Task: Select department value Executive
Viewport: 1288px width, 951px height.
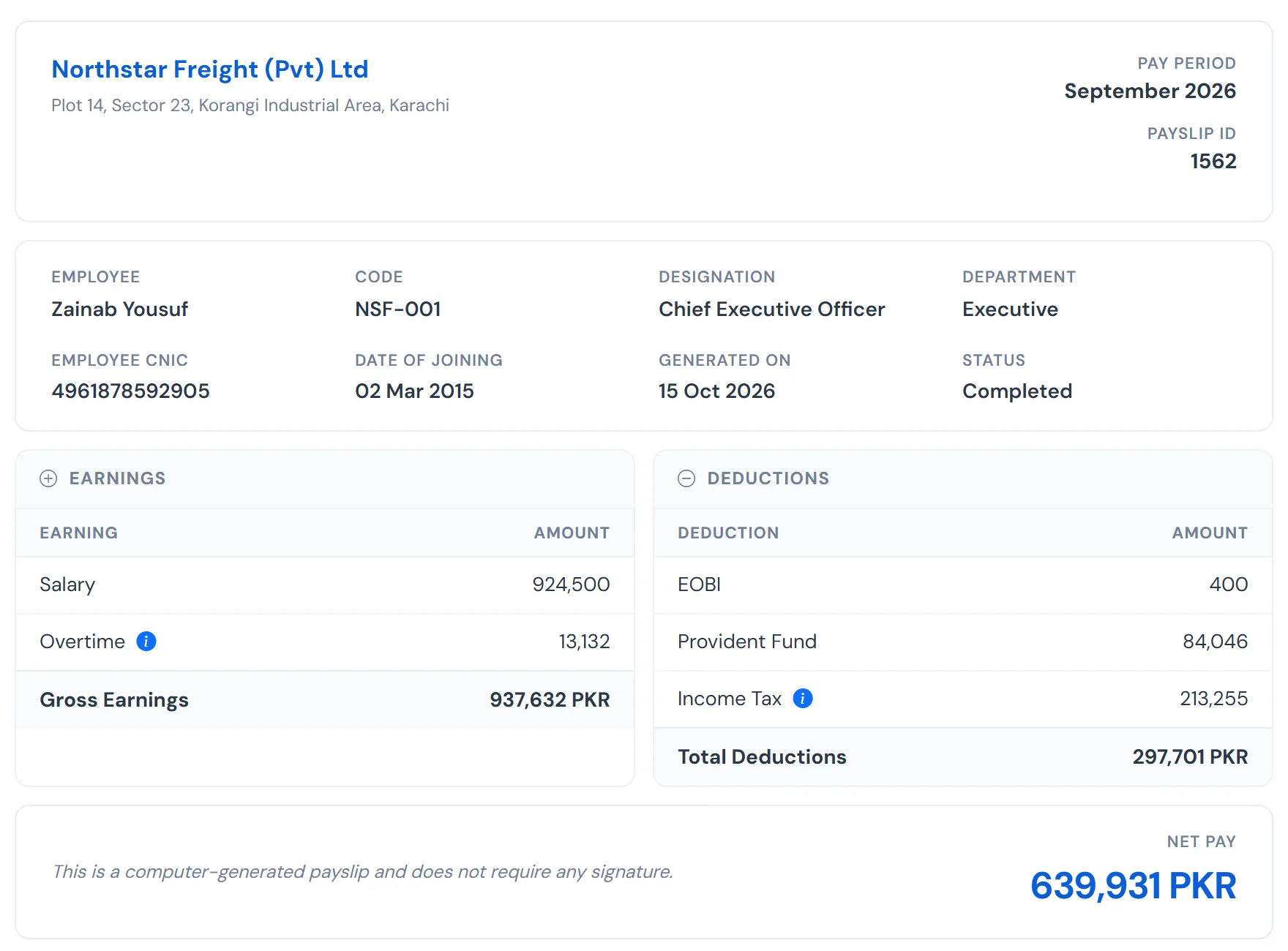Action: [x=1010, y=309]
